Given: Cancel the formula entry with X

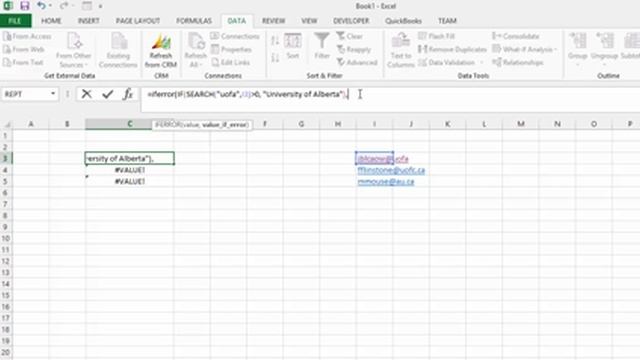Looking at the screenshot, I should pyautogui.click(x=86, y=94).
